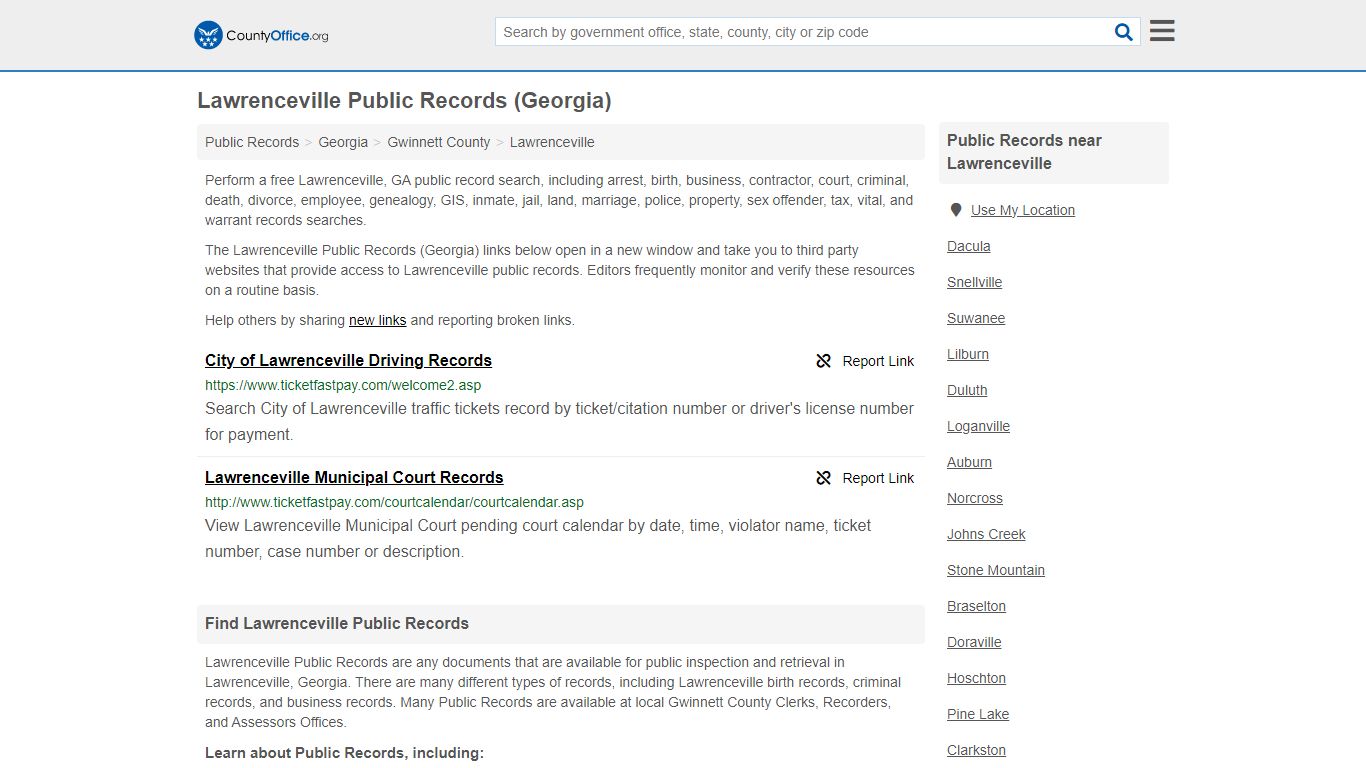Select Lawrenceville breadcrumb
The height and width of the screenshot is (768, 1366).
click(x=552, y=142)
